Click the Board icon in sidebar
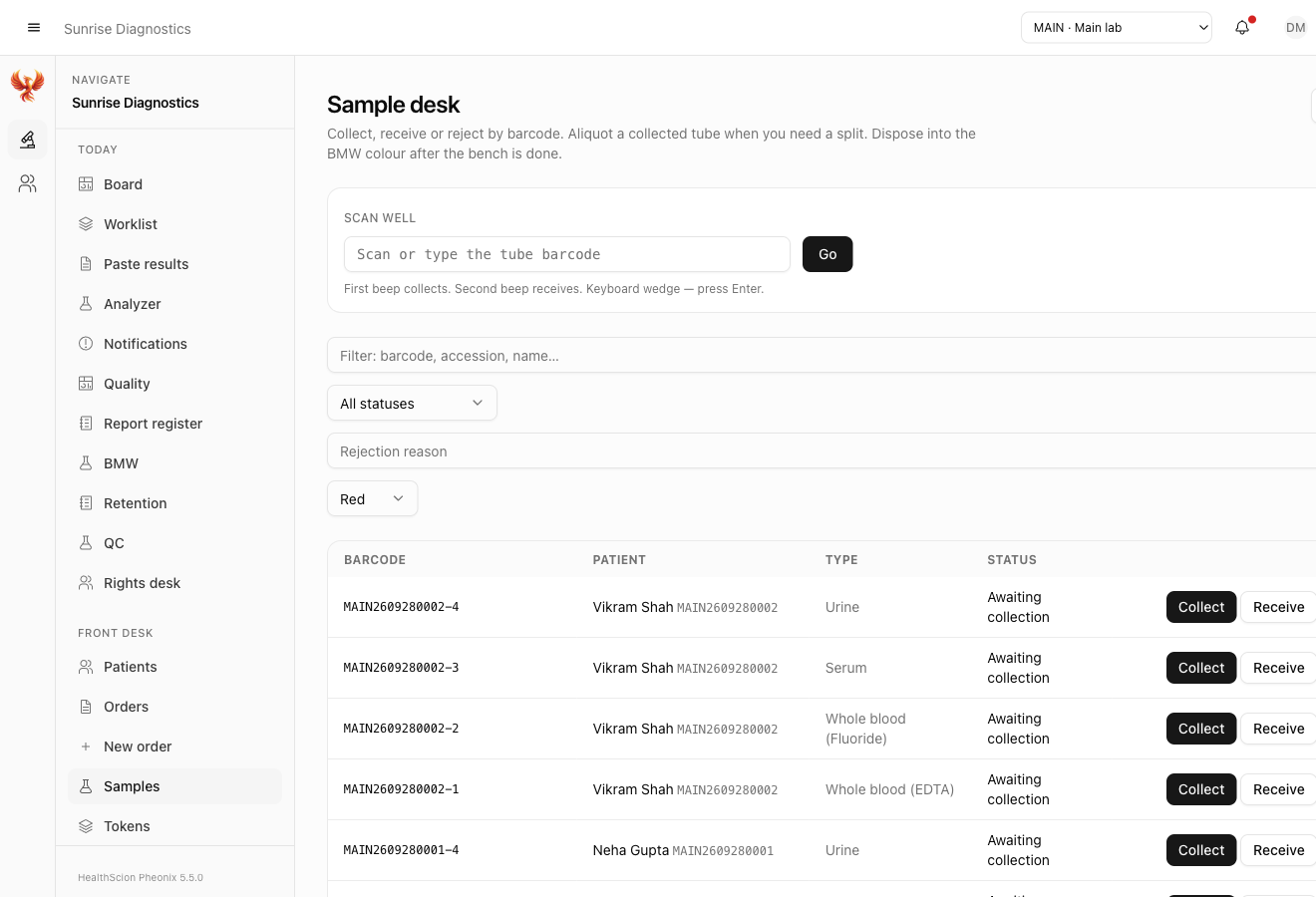 [x=86, y=184]
